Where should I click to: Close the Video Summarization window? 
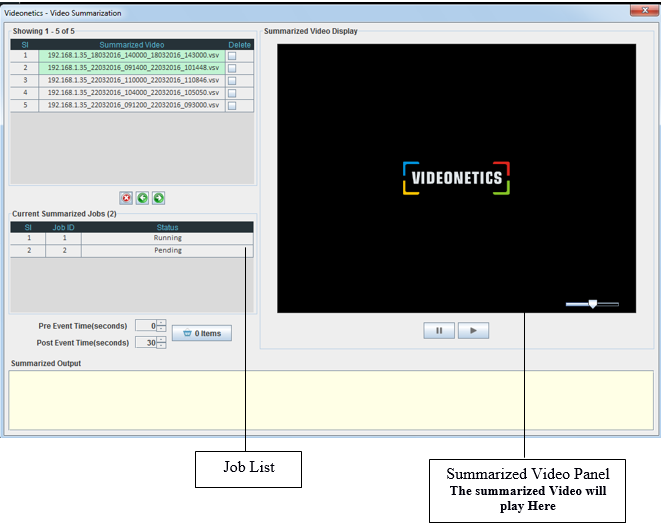coord(645,10)
